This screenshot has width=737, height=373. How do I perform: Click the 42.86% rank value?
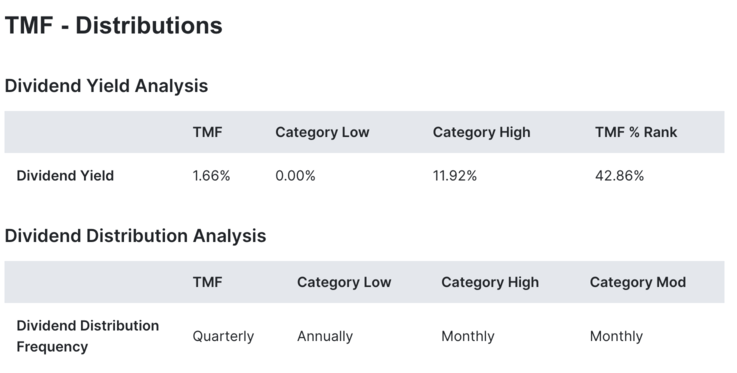[x=619, y=176]
